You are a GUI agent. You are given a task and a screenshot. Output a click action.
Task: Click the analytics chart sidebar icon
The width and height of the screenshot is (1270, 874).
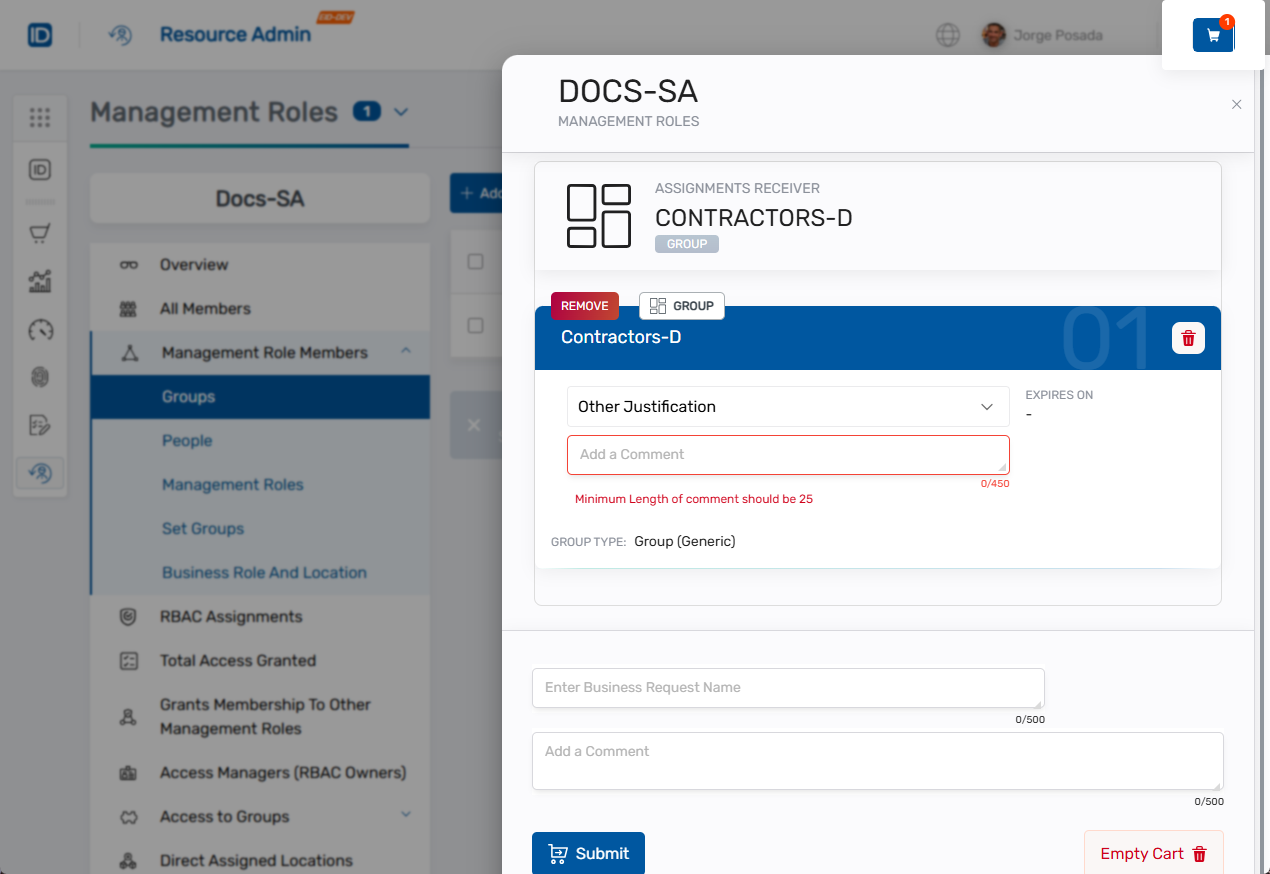[x=40, y=282]
